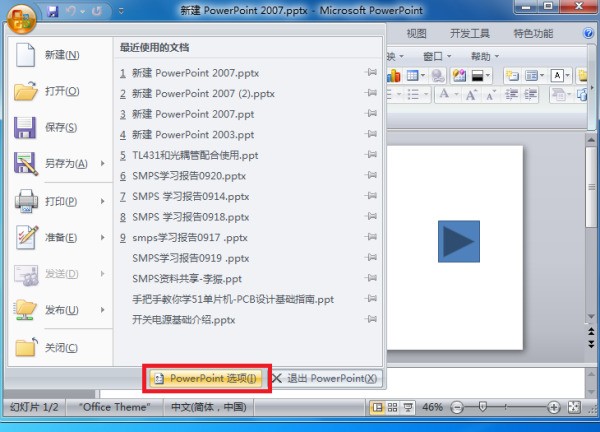Click the Undo arrow in Quick Access Toolbar
Viewport: 600px width, 432px height.
click(x=71, y=11)
